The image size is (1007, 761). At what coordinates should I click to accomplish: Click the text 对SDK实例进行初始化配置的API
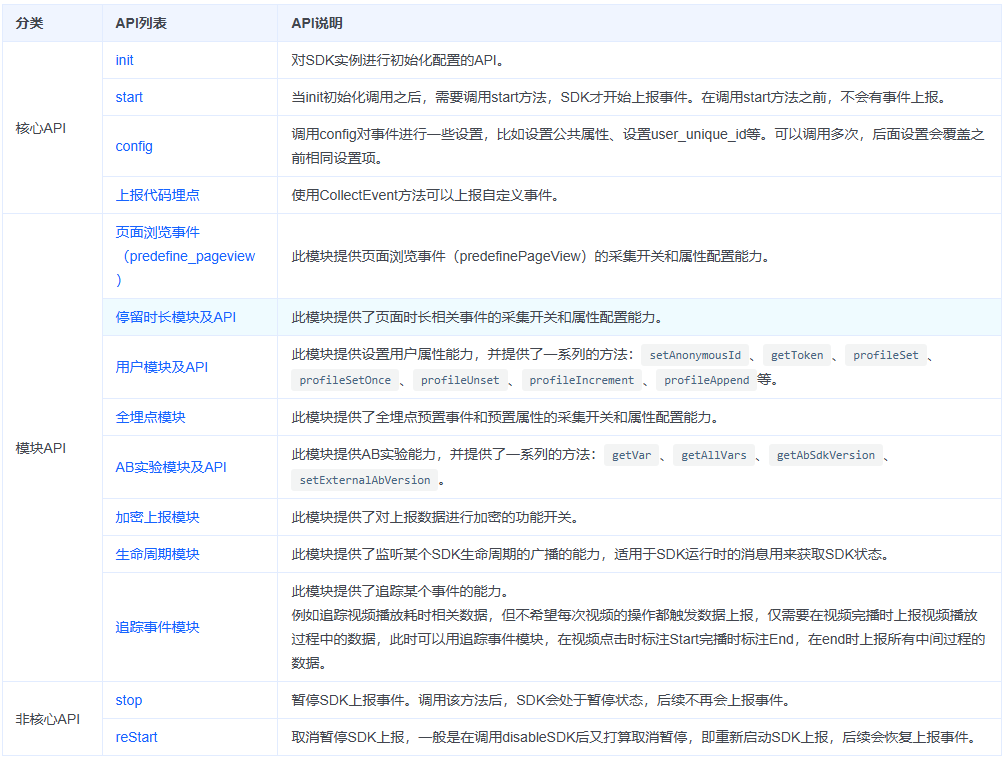coord(398,60)
